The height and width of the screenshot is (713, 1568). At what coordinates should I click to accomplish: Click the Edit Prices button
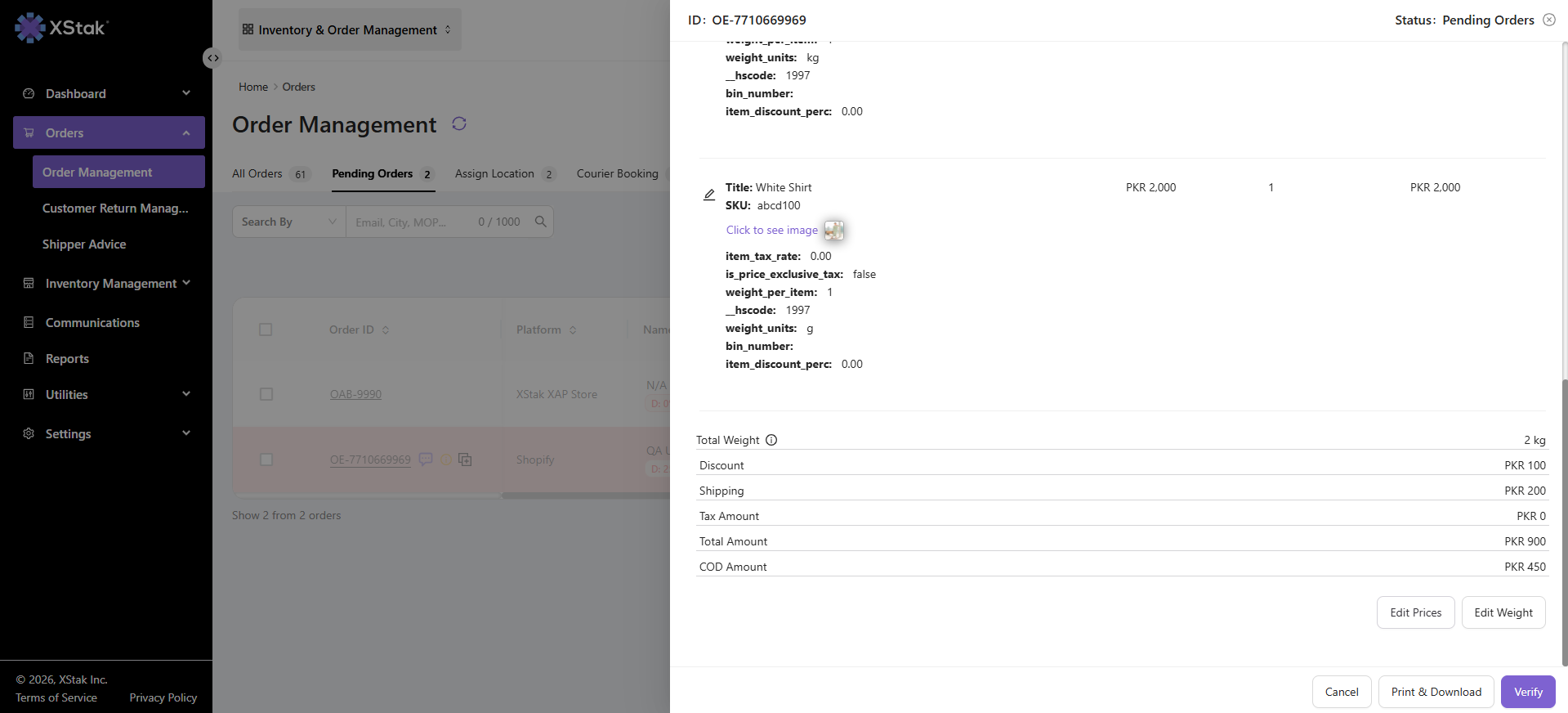click(1415, 612)
